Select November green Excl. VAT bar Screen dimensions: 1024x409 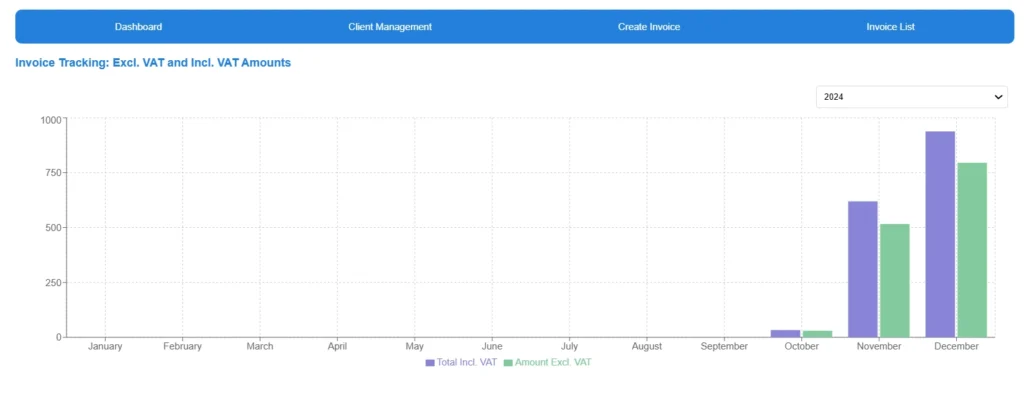pos(895,280)
